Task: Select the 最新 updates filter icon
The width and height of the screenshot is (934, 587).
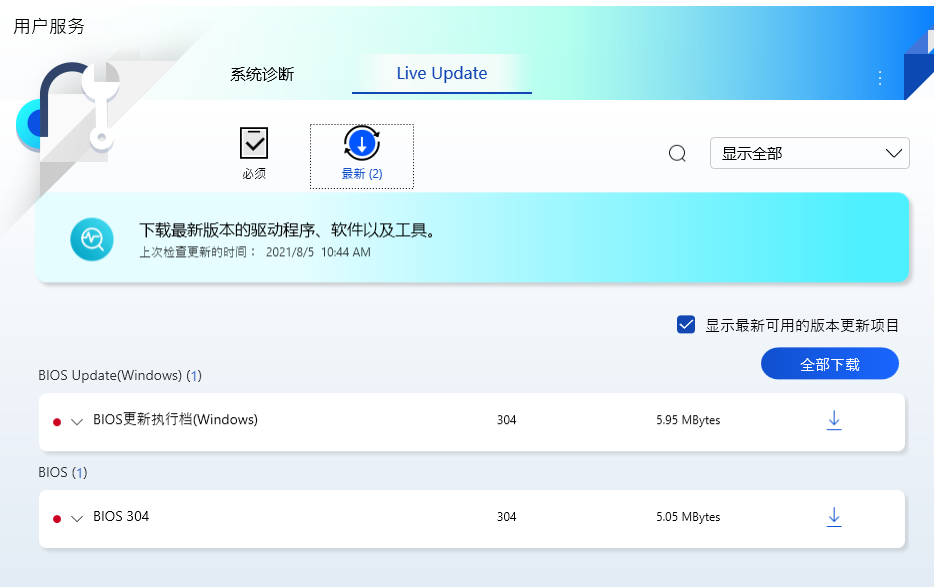Action: pyautogui.click(x=361, y=145)
